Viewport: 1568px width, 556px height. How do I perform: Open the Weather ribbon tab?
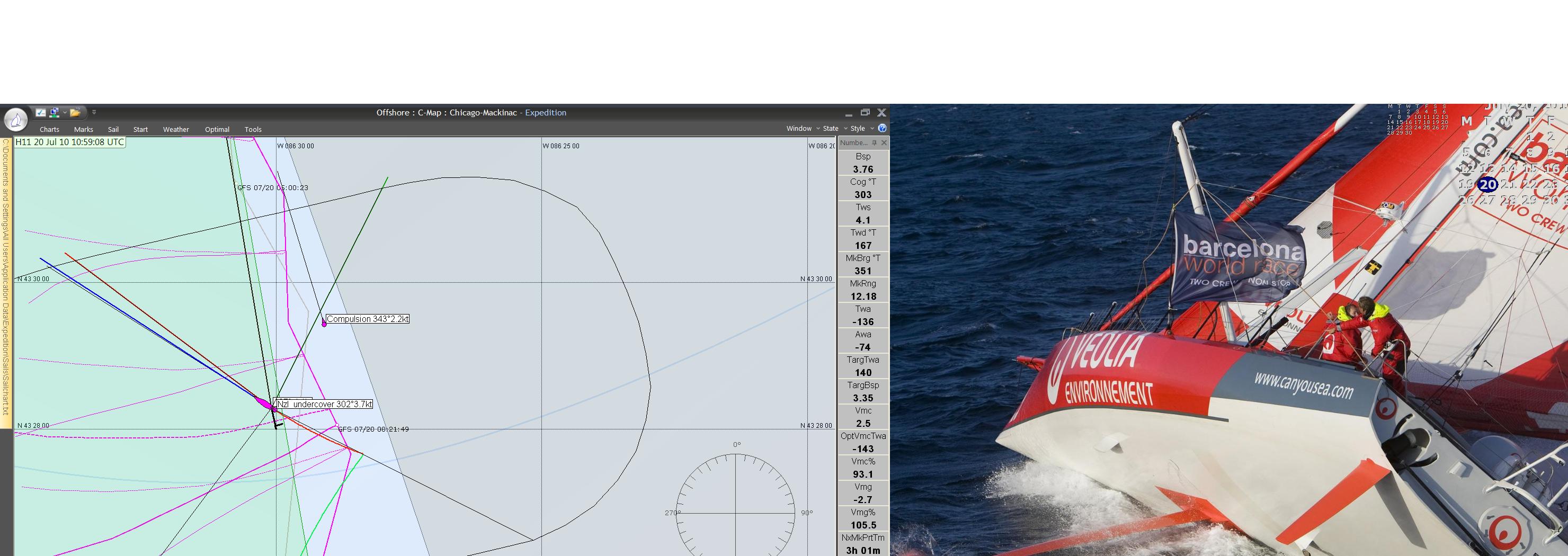(x=176, y=130)
